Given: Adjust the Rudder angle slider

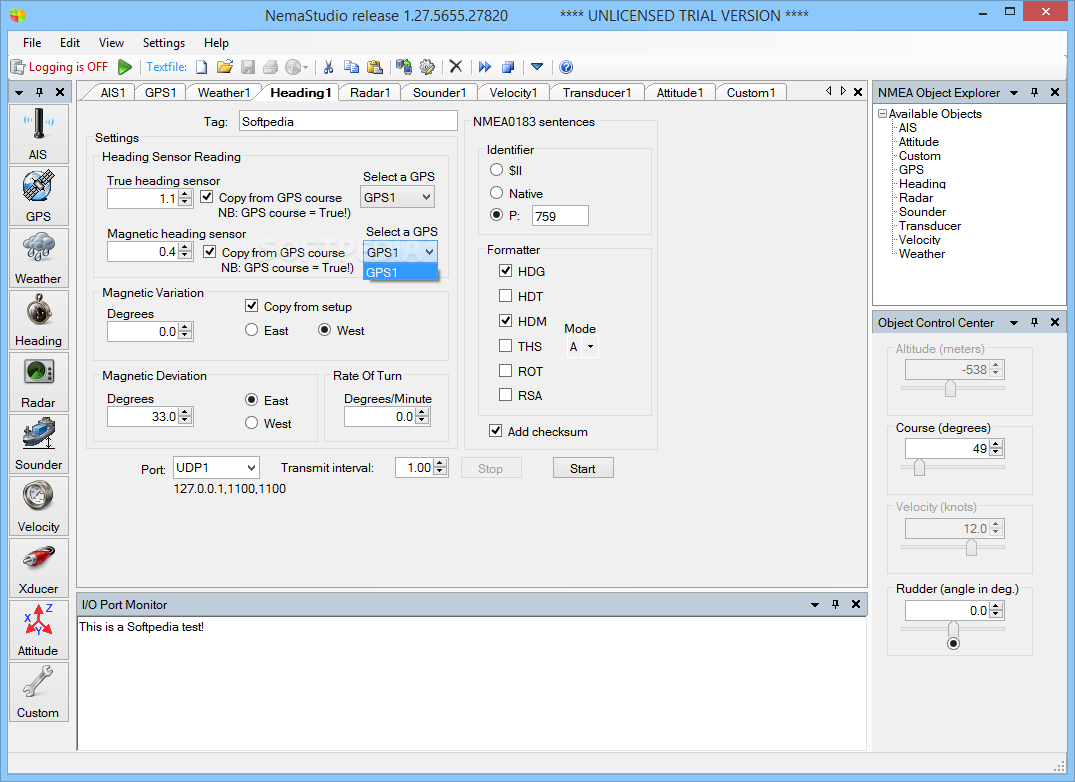Looking at the screenshot, I should click(x=953, y=629).
